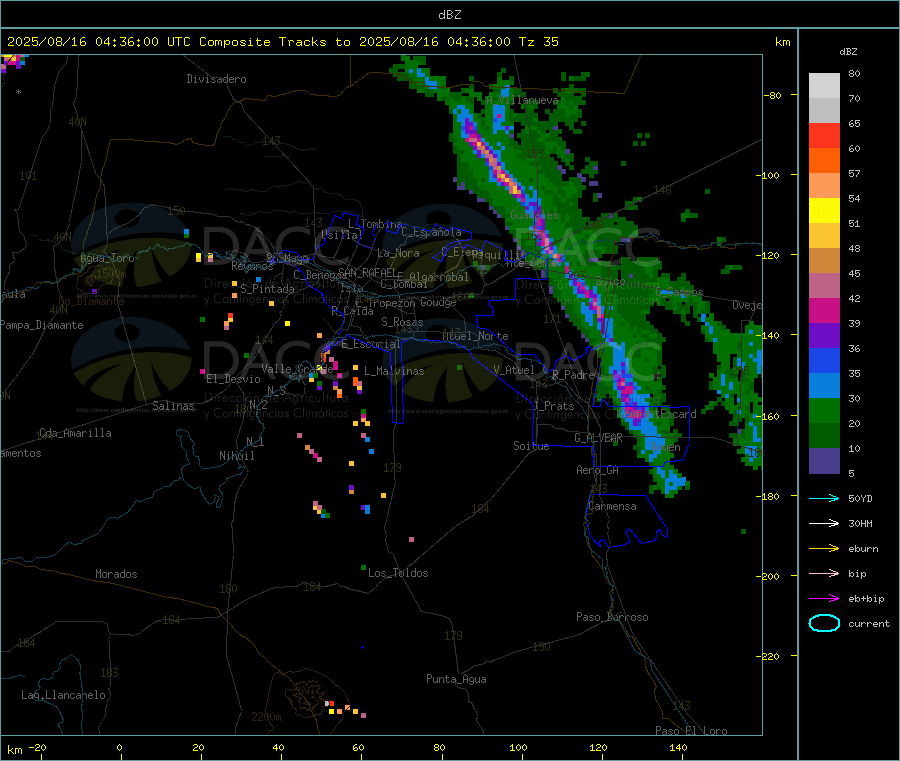Click the 'L_Malvinas' map label
Viewport: 900px width, 761px height.
[x=394, y=371]
